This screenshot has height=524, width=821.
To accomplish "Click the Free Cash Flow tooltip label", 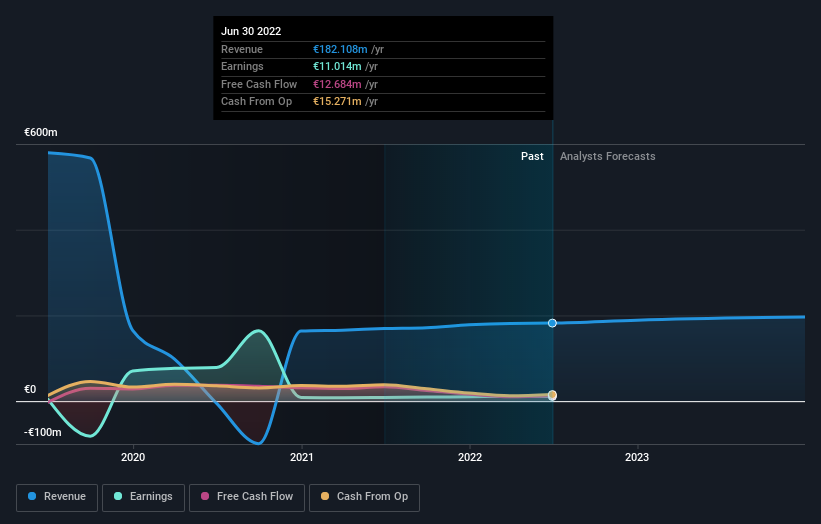I will click(x=259, y=84).
